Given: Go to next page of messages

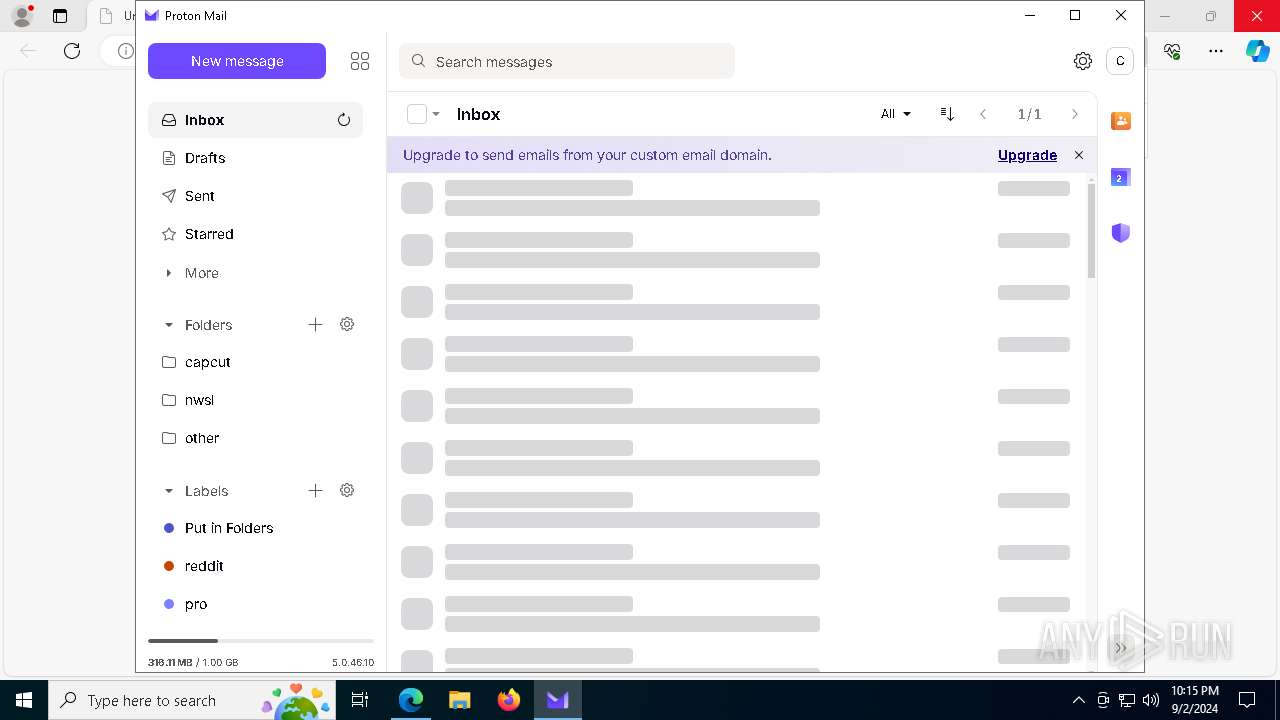Looking at the screenshot, I should coord(1075,114).
